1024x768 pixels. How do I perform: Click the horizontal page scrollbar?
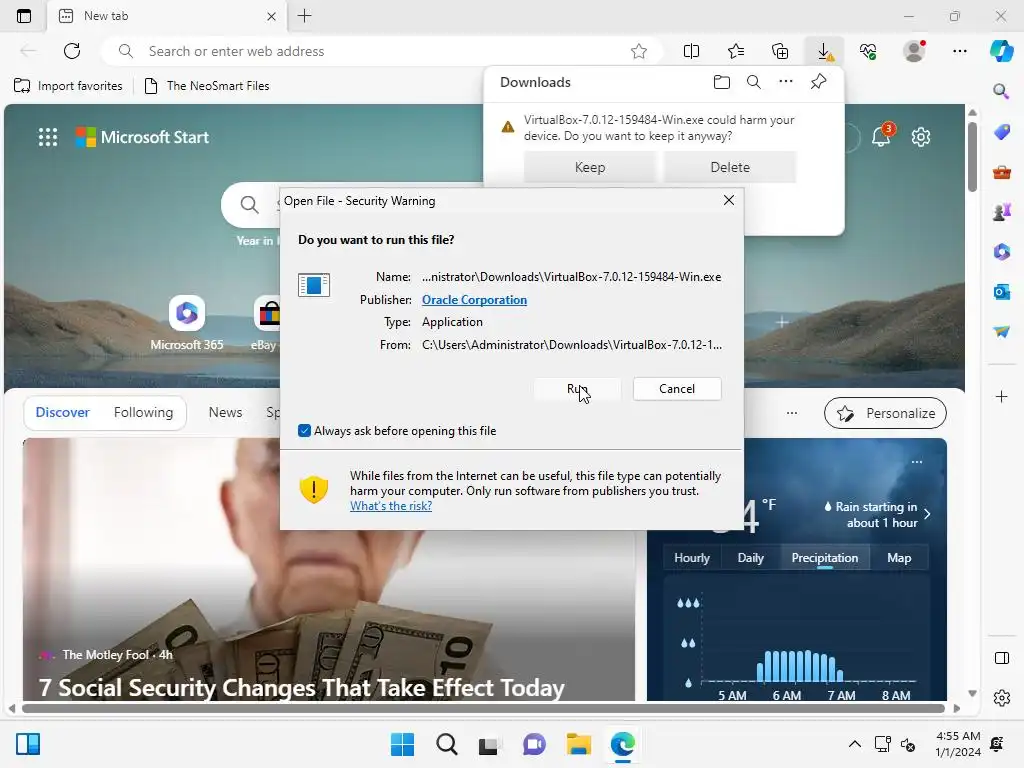click(483, 708)
